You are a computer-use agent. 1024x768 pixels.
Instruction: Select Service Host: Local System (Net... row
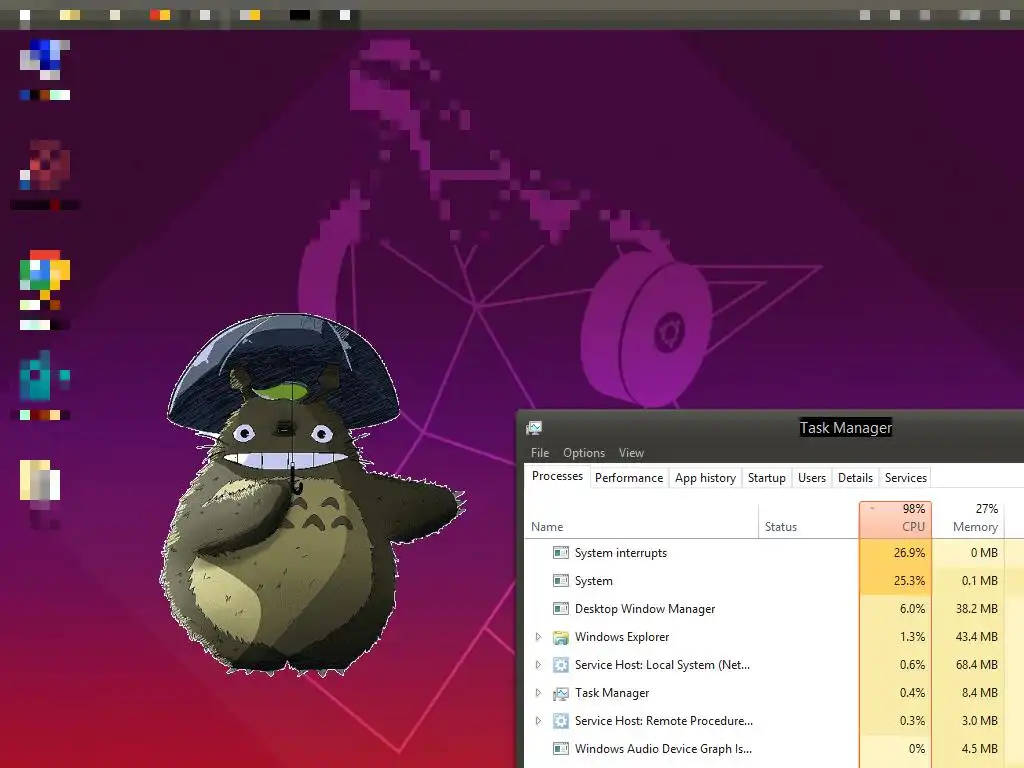[x=774, y=665]
